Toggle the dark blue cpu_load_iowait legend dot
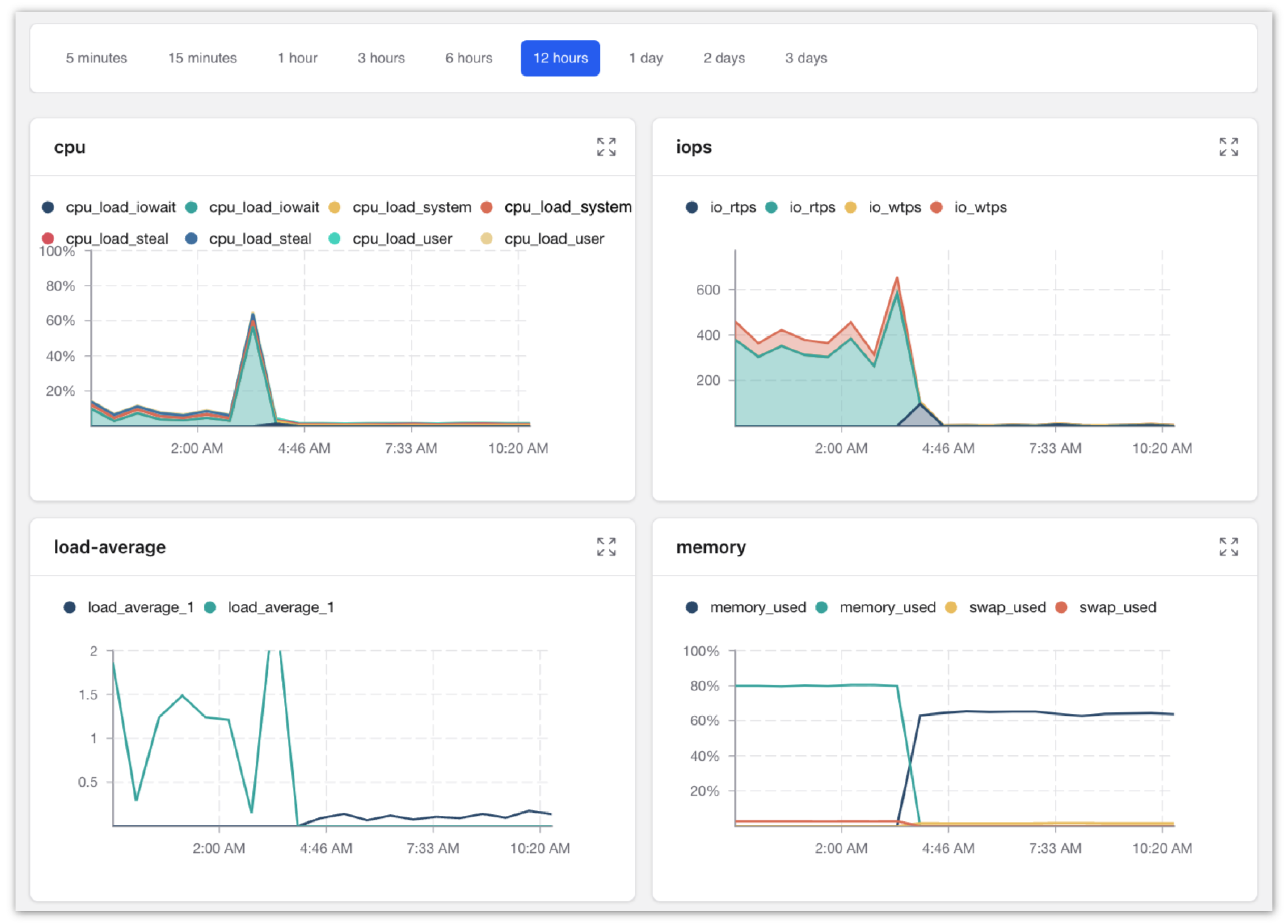1288x924 pixels. [48, 207]
